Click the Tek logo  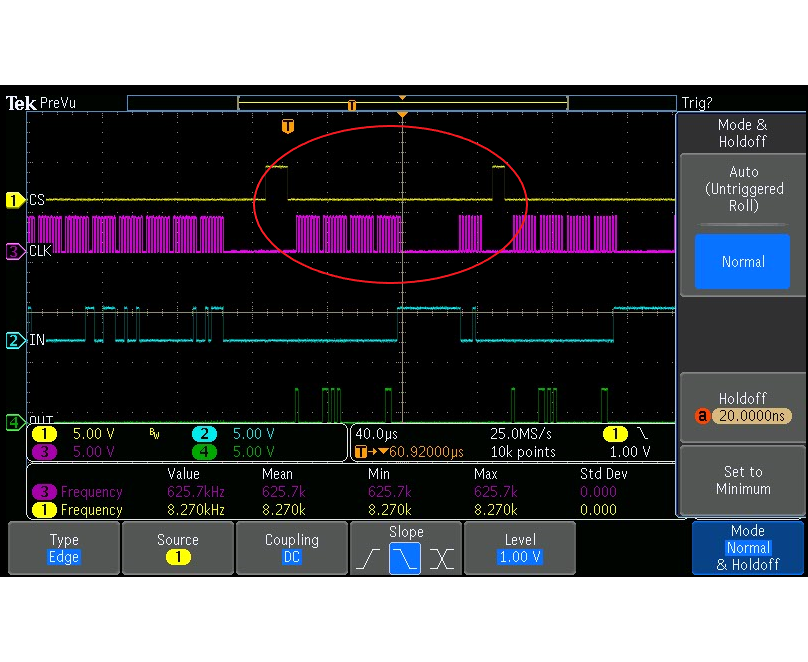pos(22,102)
